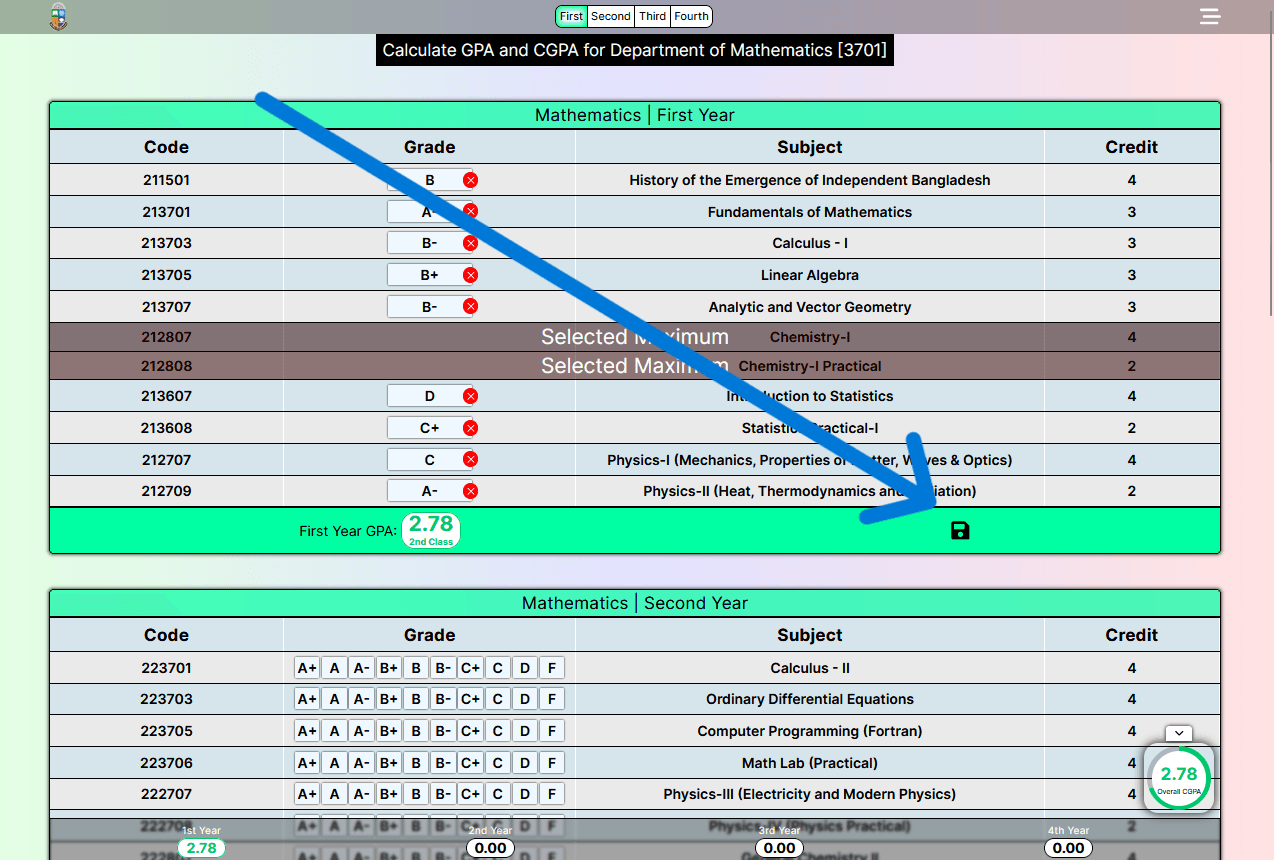The width and height of the screenshot is (1274, 860).
Task: Open the hamburger menu icon
Action: (x=1210, y=16)
